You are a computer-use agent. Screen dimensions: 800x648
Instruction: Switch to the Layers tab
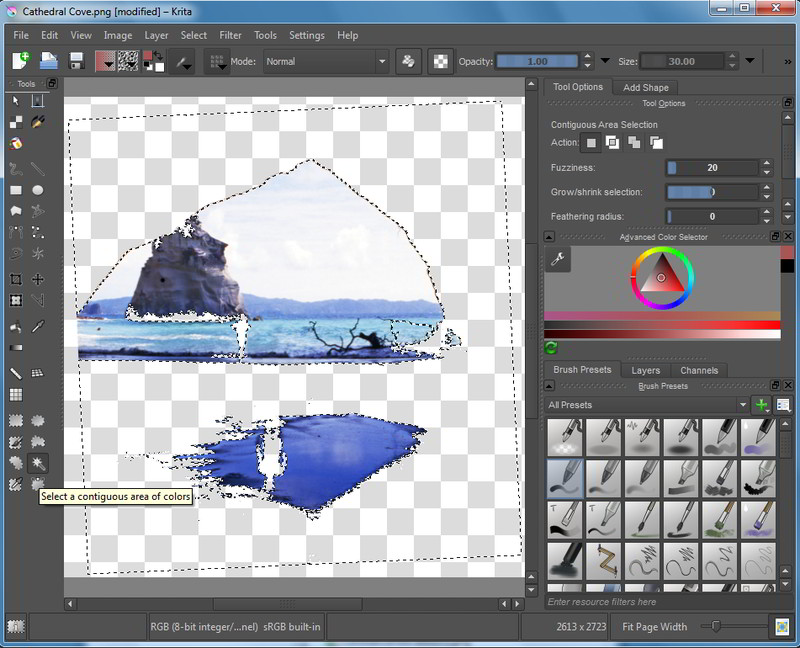[x=645, y=370]
